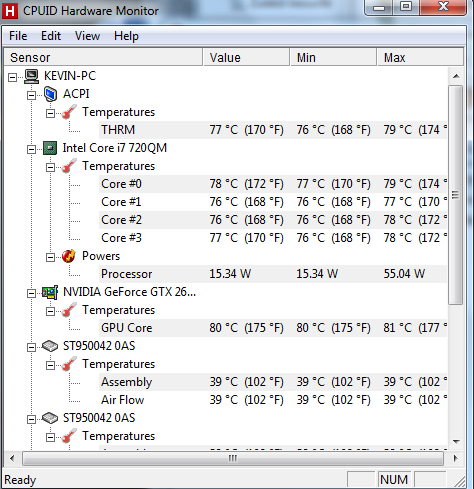
Task: Click the KEVIN-PC computer icon
Action: pyautogui.click(x=32, y=76)
